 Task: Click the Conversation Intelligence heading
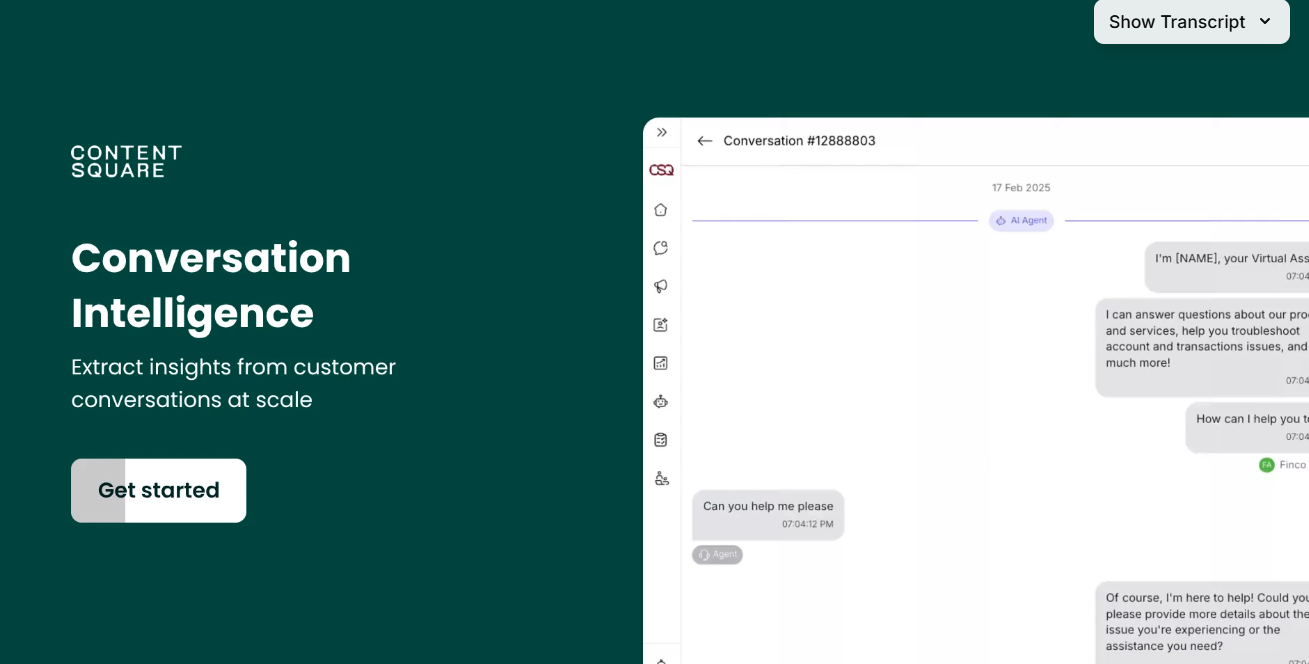211,285
